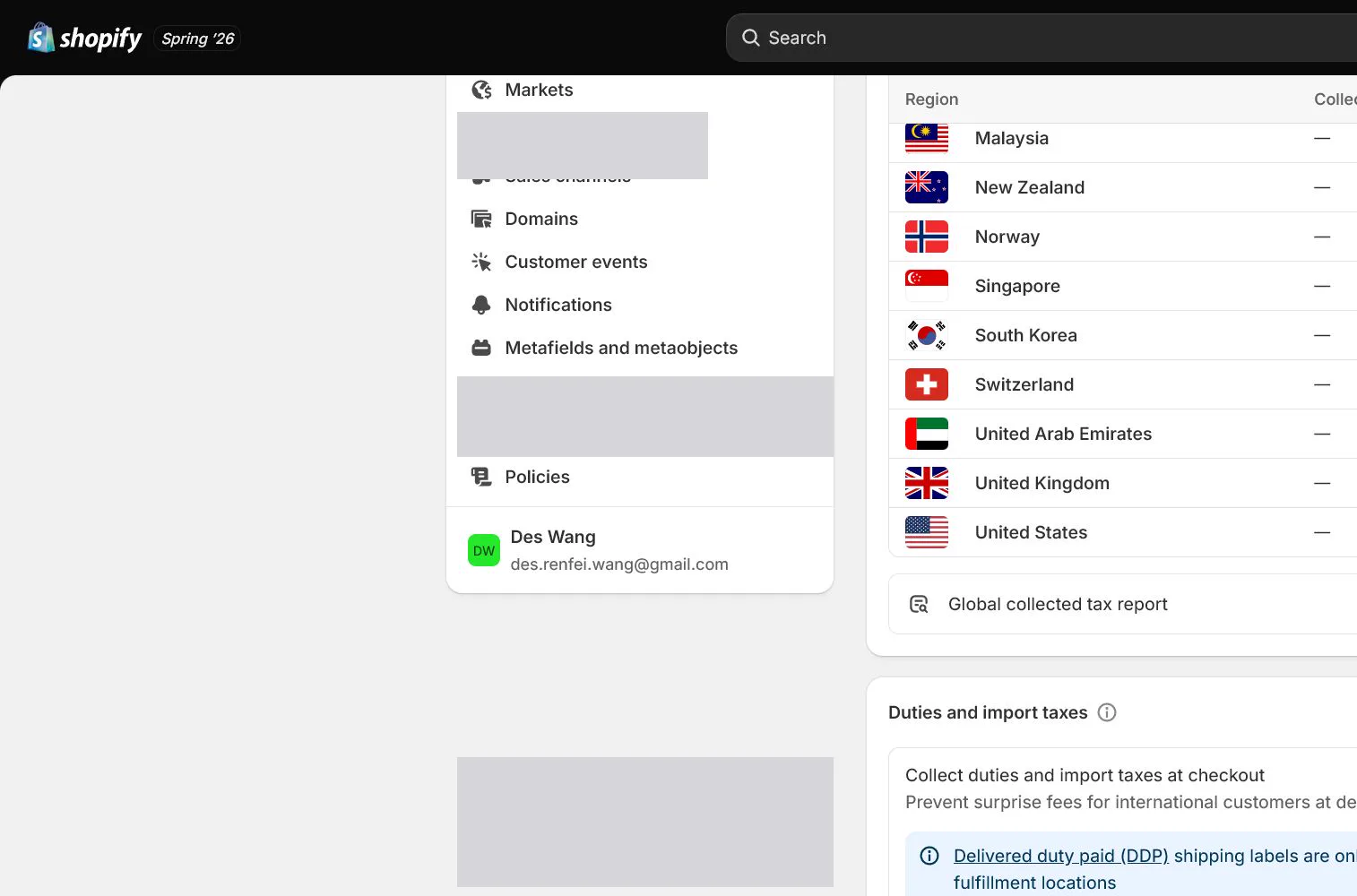
Task: Open Delivered duty paid (DDP) link
Action: 1061,856
